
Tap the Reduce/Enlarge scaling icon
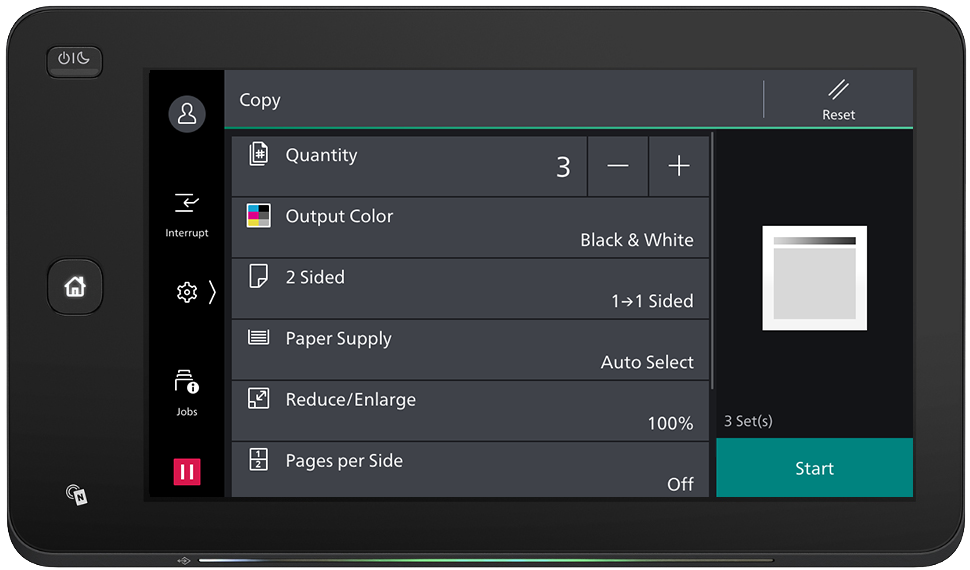tap(259, 398)
